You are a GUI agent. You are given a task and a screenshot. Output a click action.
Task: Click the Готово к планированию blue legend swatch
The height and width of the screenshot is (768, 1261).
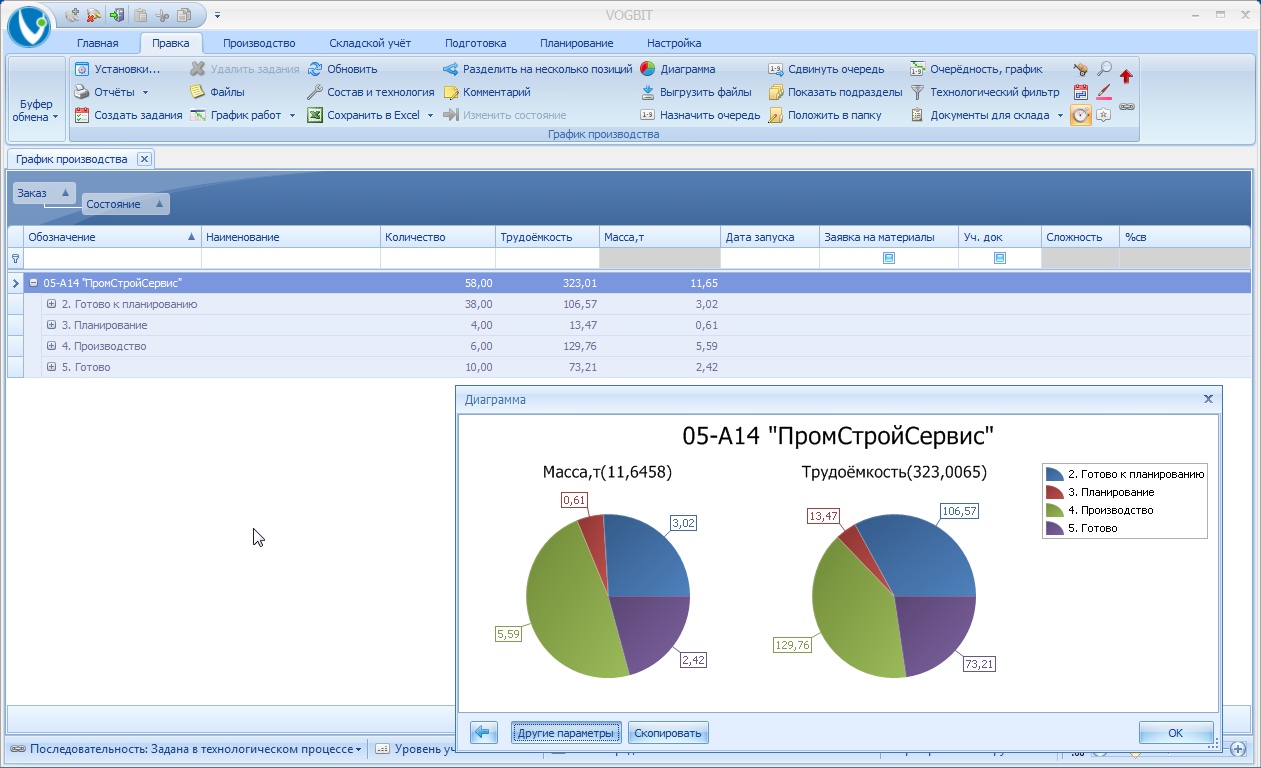point(1055,474)
